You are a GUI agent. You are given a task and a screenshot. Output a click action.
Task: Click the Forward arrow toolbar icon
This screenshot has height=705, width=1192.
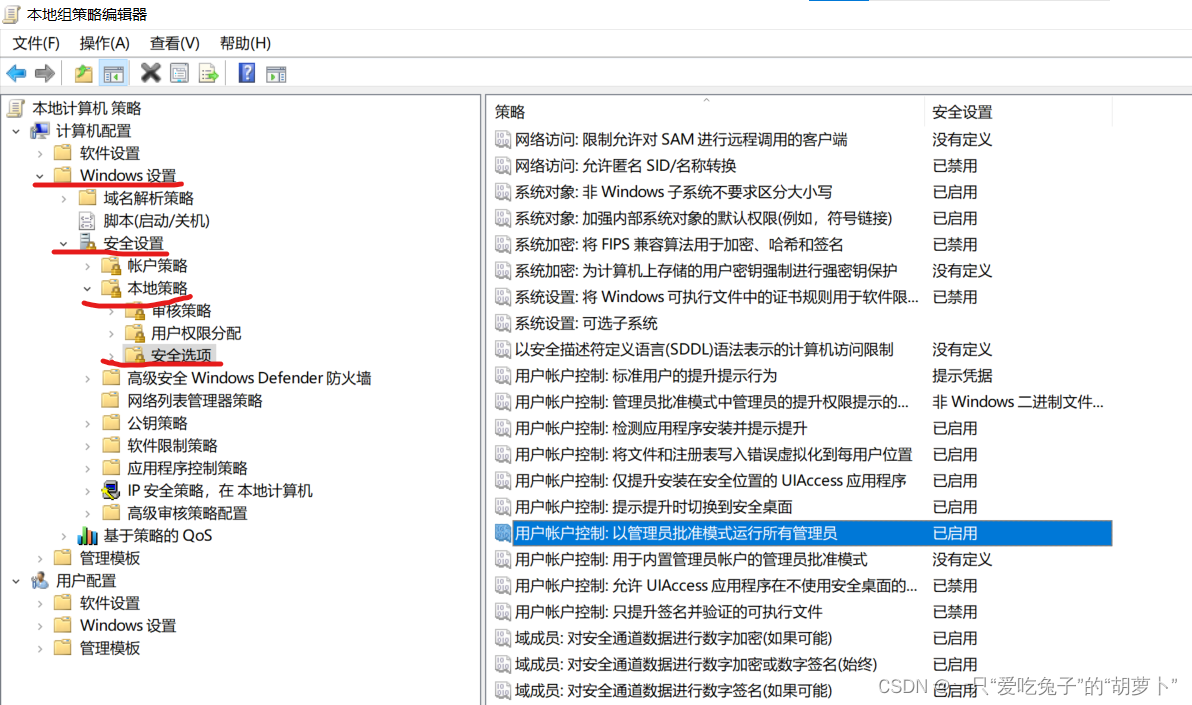(x=45, y=74)
